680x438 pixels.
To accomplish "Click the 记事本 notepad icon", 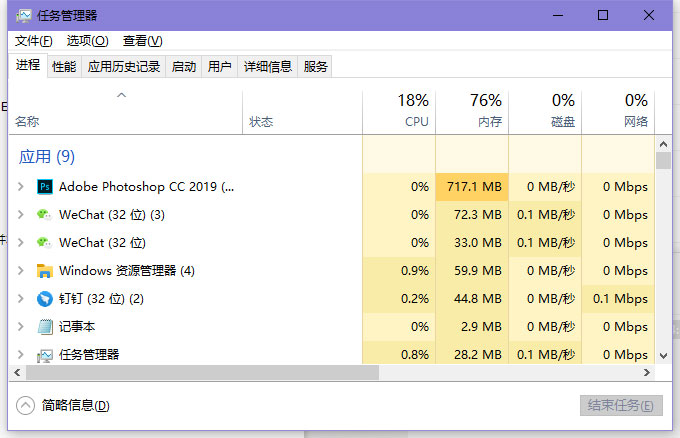I will pos(45,327).
